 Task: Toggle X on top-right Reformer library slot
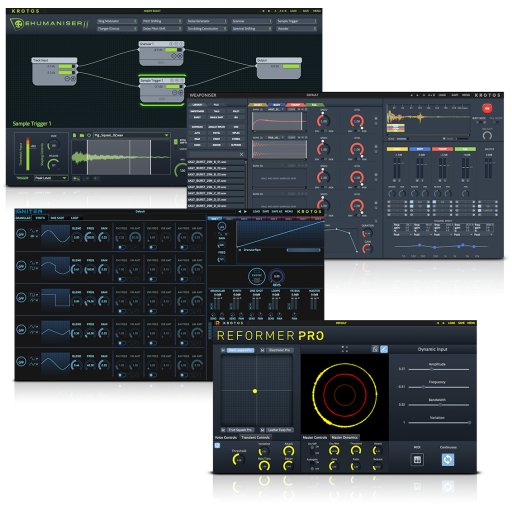coord(262,350)
